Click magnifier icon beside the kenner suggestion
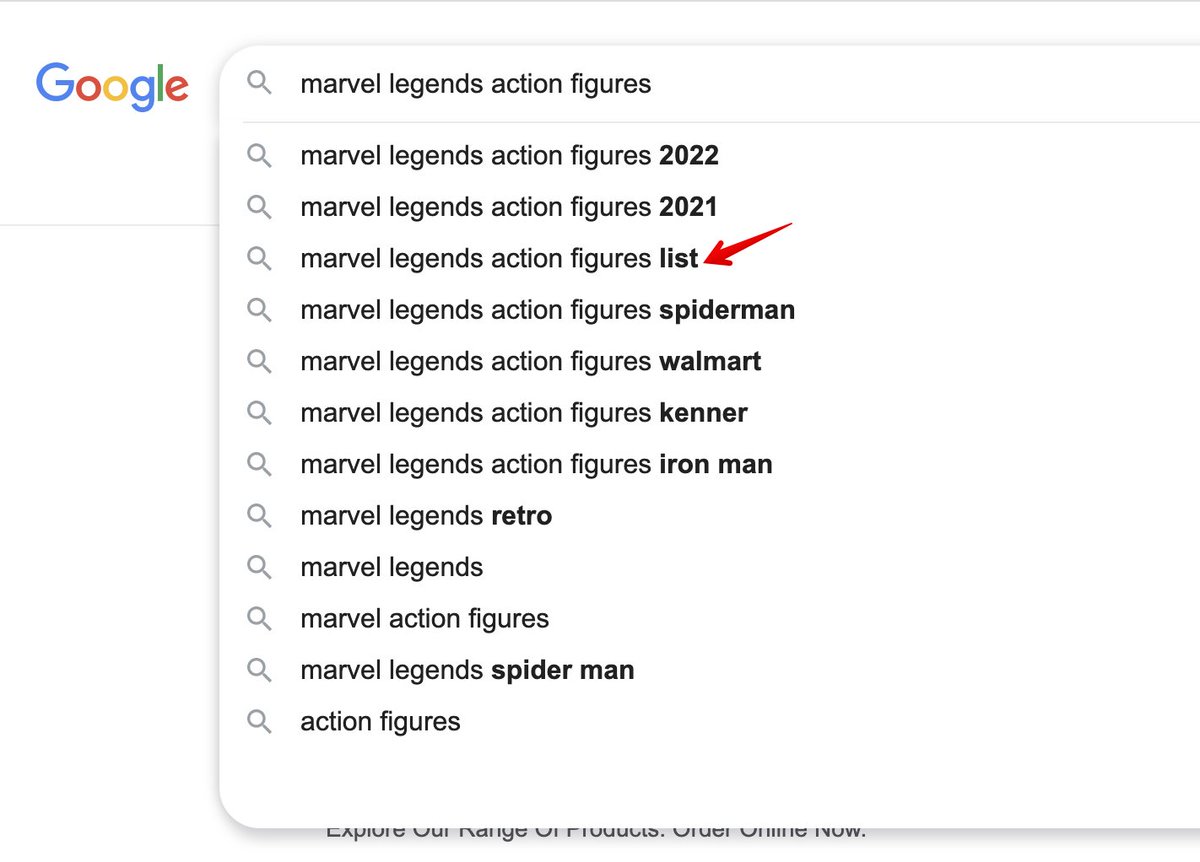The image size is (1200, 862). tap(259, 412)
